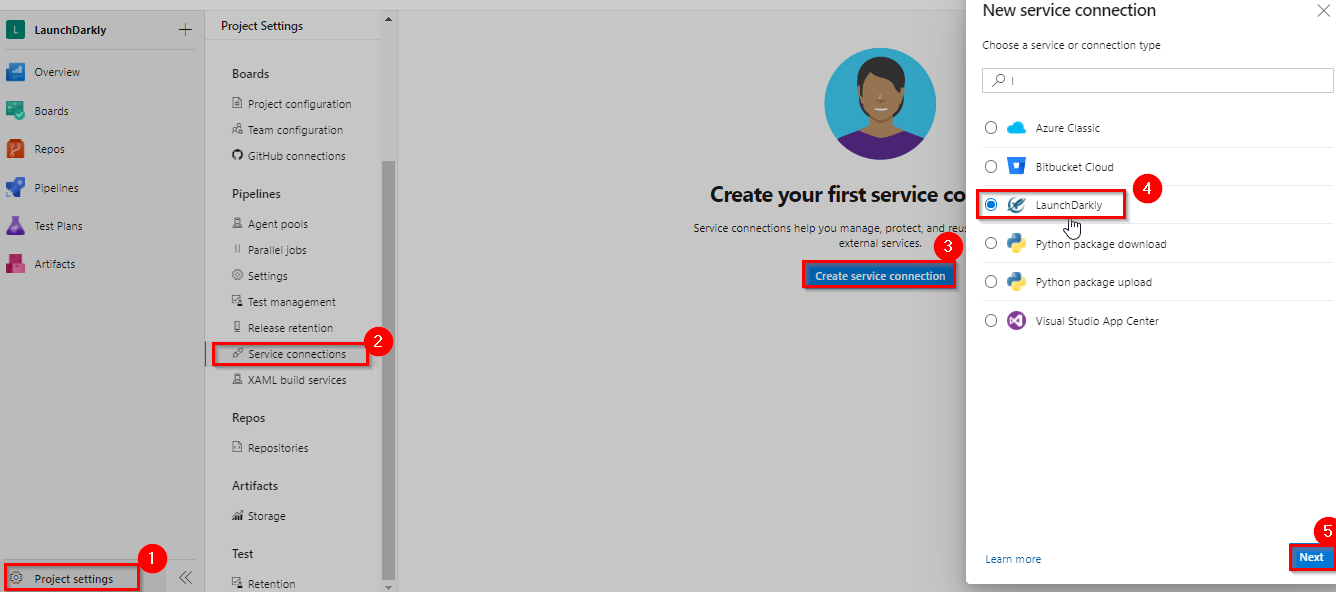The height and width of the screenshot is (592, 1336).
Task: Select Python package download radio button
Action: pos(991,243)
